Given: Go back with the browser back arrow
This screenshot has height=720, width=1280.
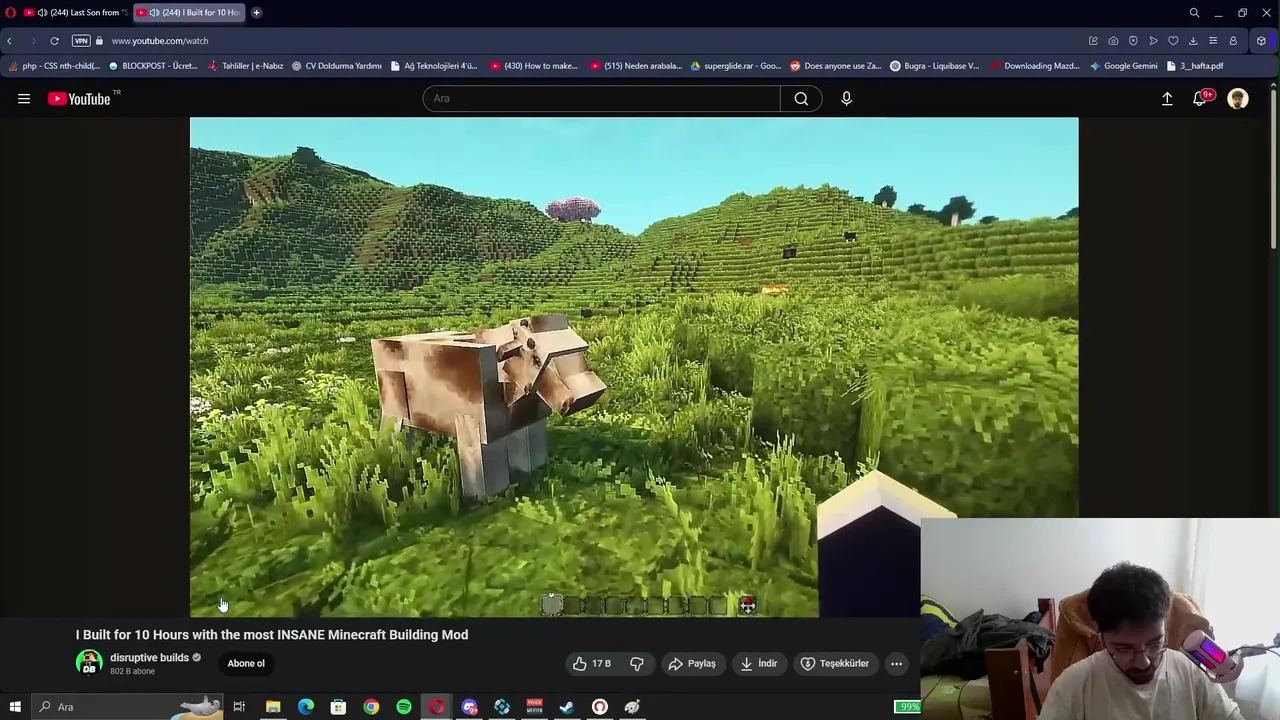Looking at the screenshot, I should click(x=9, y=41).
